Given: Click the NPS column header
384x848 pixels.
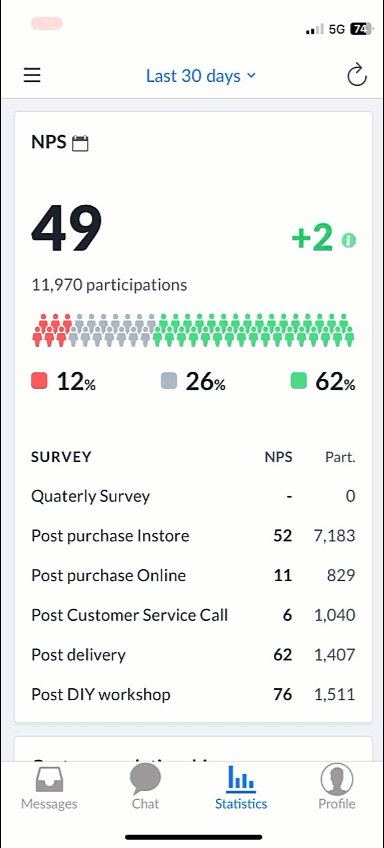Looking at the screenshot, I should click(278, 457).
